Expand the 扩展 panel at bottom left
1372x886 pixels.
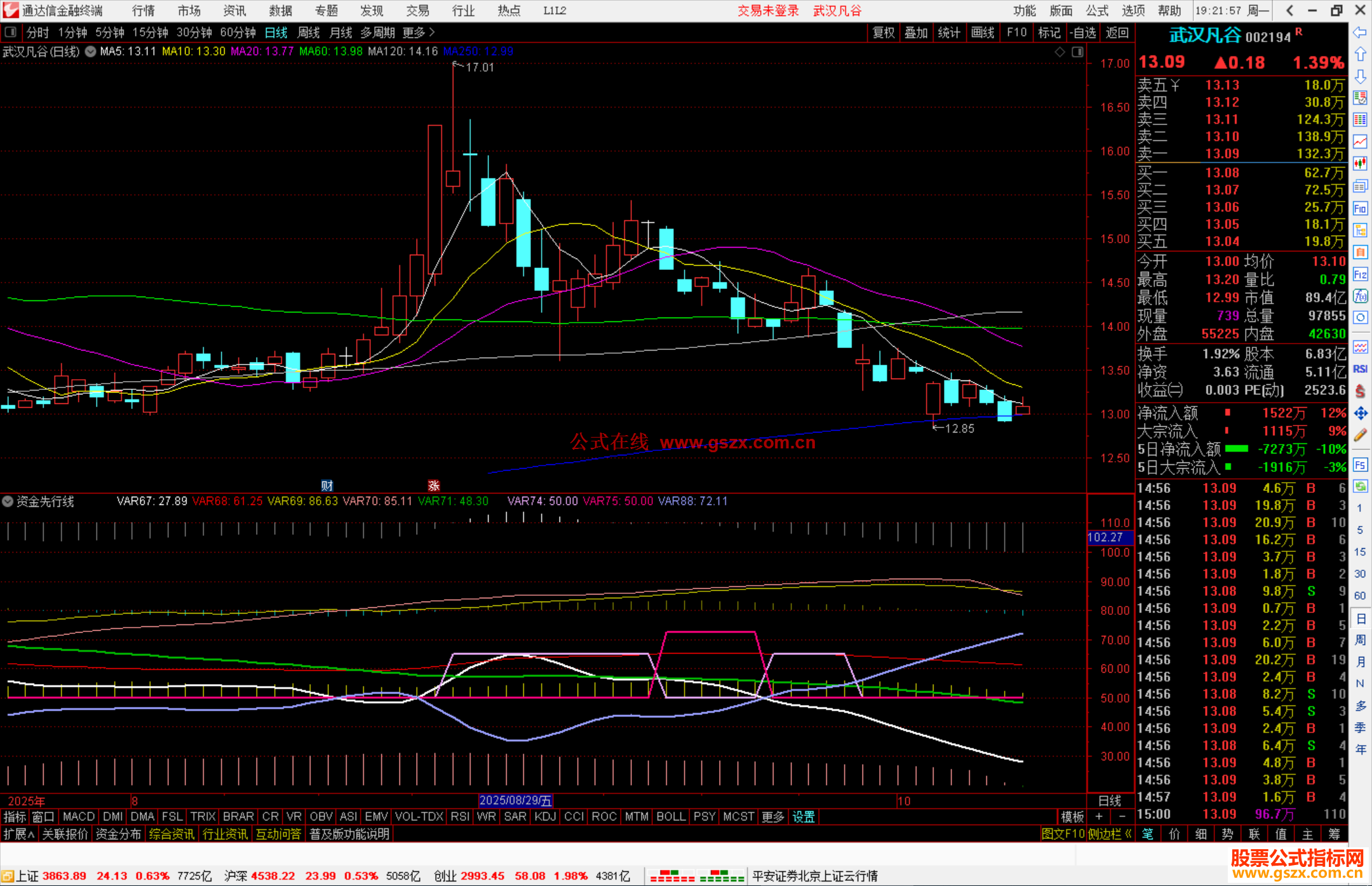pyautogui.click(x=19, y=834)
